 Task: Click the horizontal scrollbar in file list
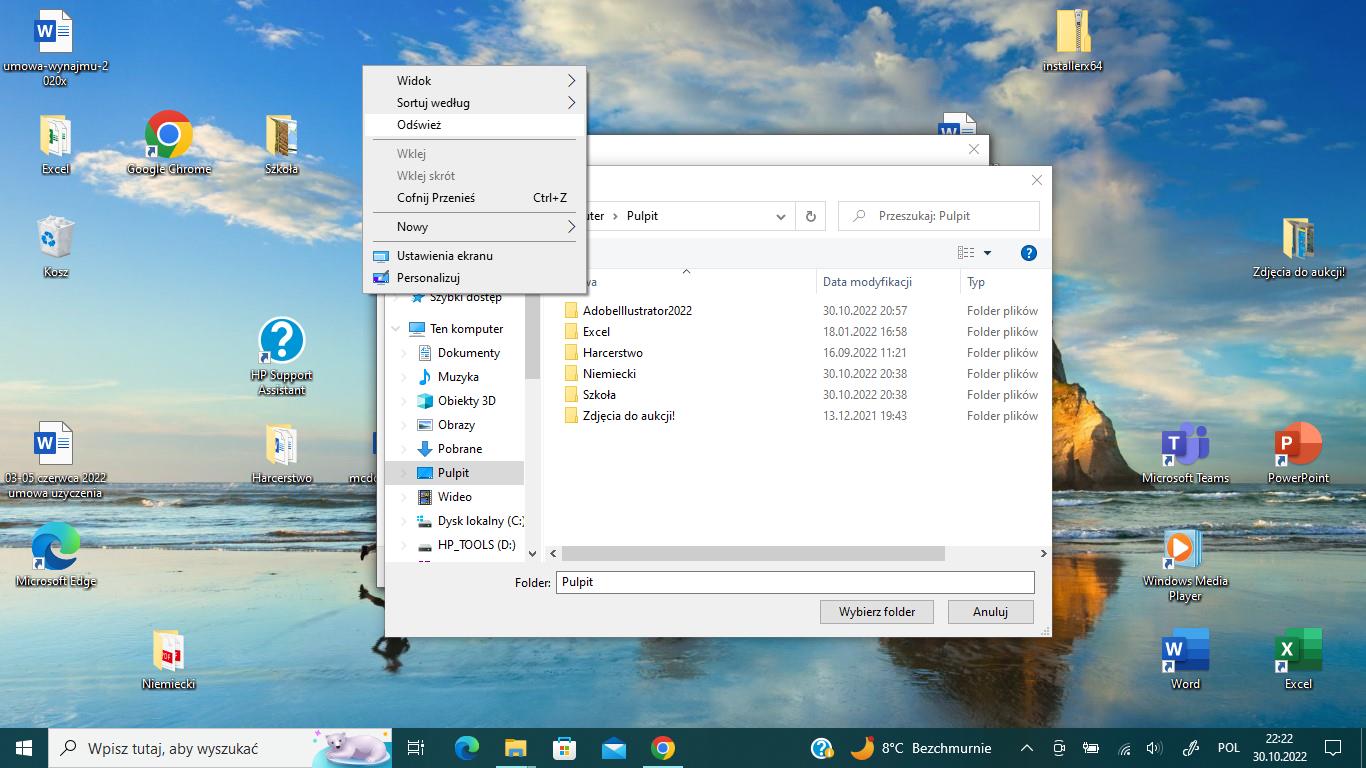click(x=753, y=553)
